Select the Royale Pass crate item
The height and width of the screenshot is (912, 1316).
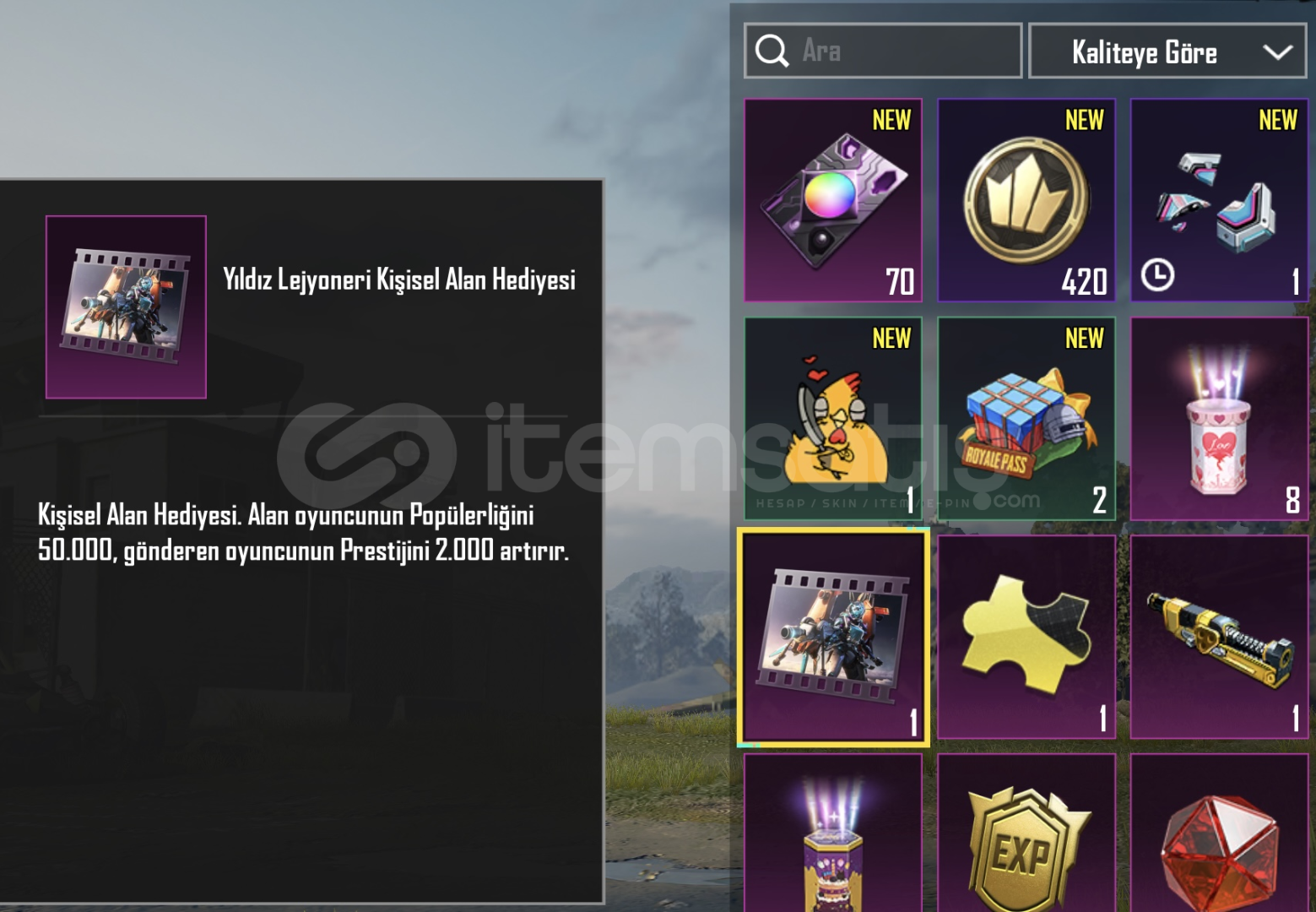click(1026, 419)
